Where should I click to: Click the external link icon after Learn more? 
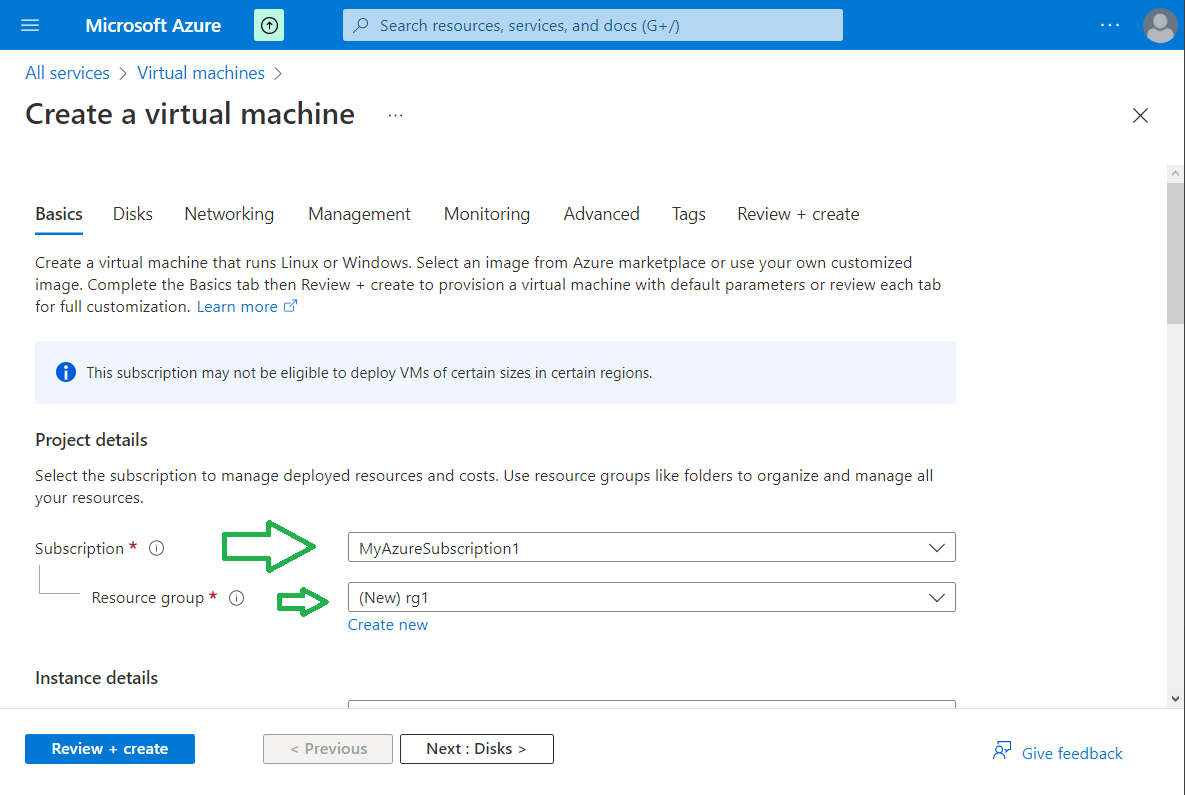coord(290,306)
